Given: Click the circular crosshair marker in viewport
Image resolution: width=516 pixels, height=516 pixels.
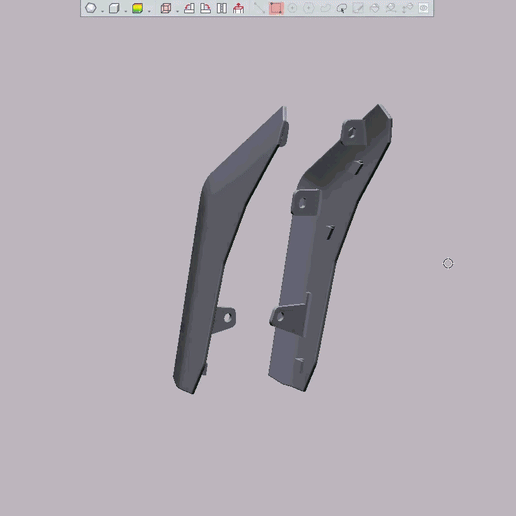Looking at the screenshot, I should (448, 263).
